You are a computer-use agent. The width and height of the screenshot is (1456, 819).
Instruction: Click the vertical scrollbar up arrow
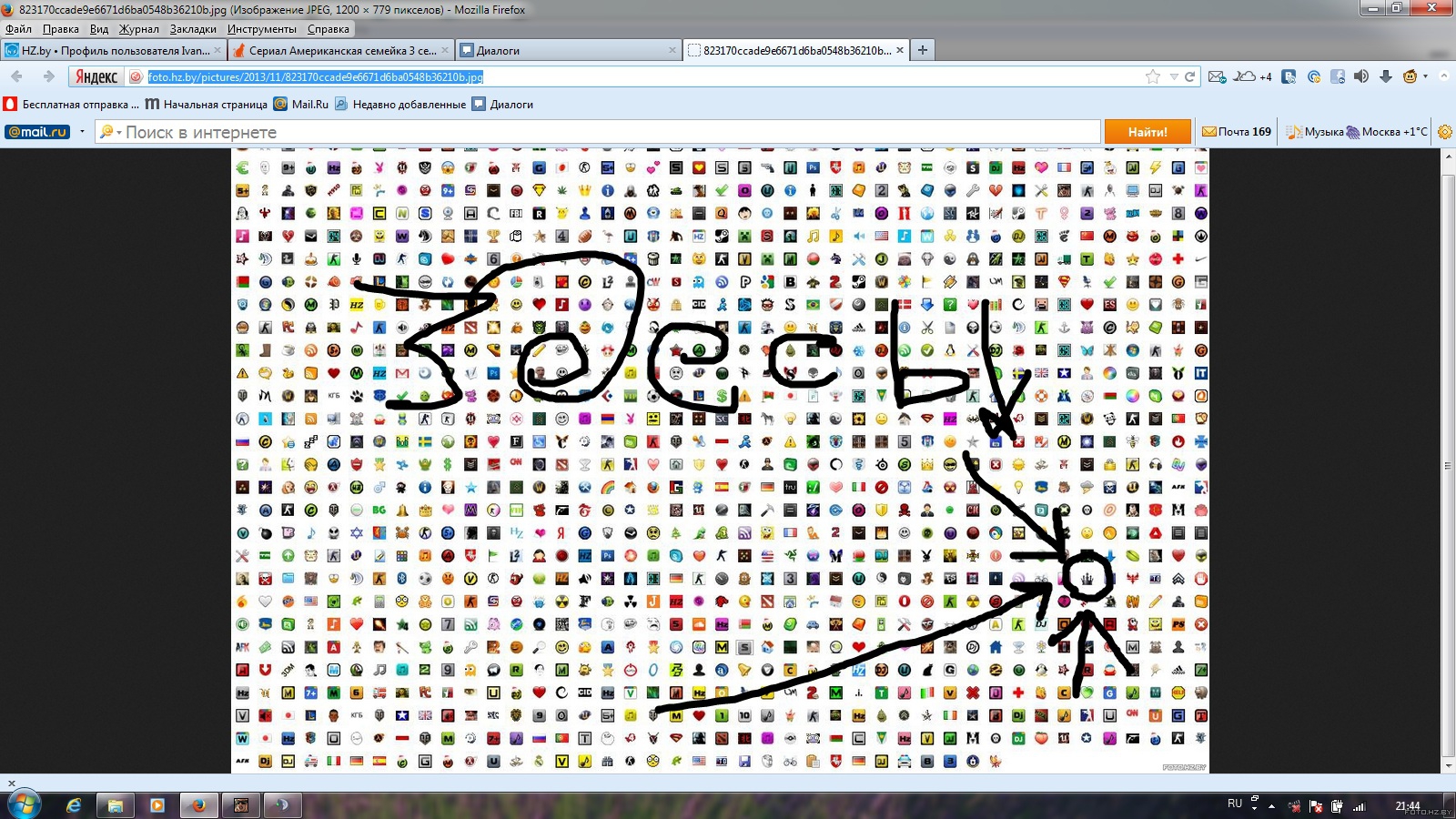pos(1449,157)
